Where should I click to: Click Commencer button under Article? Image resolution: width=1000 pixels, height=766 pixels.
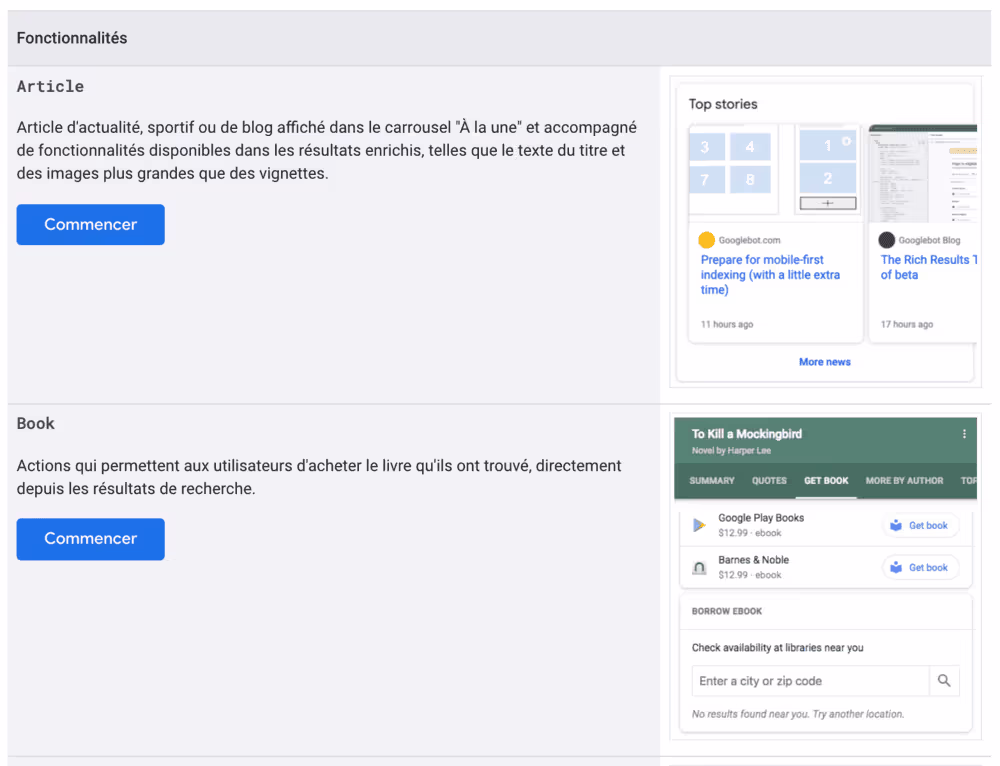pos(91,225)
